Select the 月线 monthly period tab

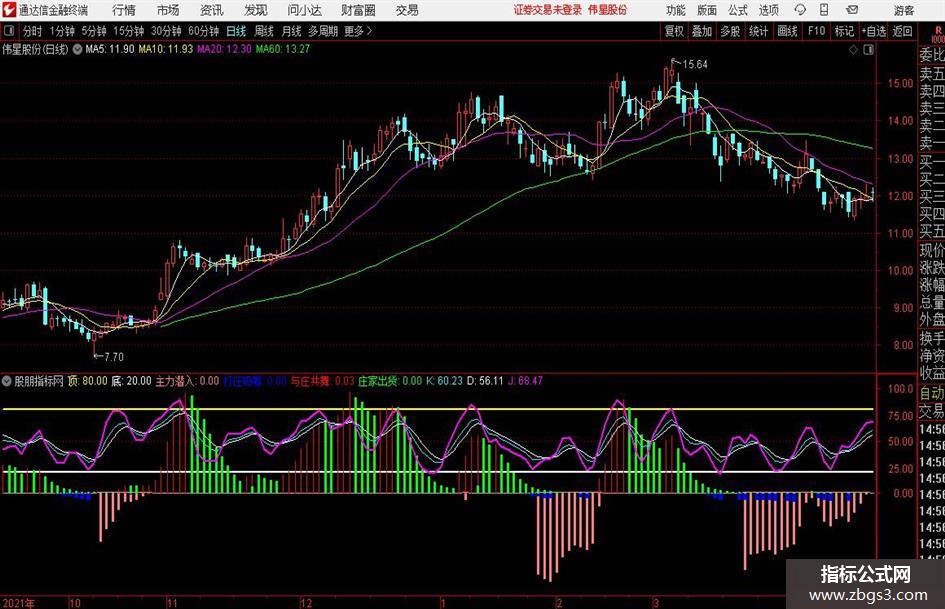click(291, 31)
